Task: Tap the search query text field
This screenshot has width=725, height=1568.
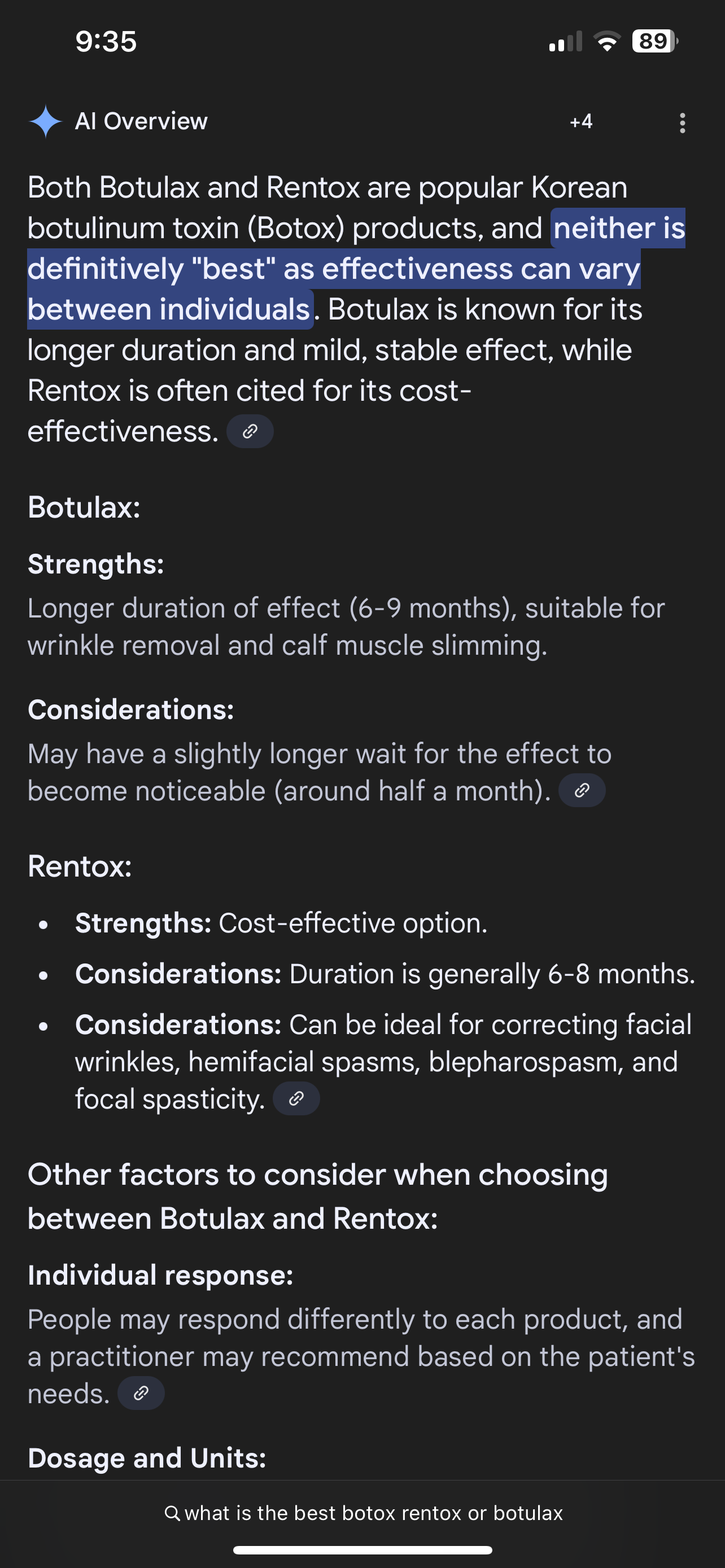Action: [x=373, y=1513]
